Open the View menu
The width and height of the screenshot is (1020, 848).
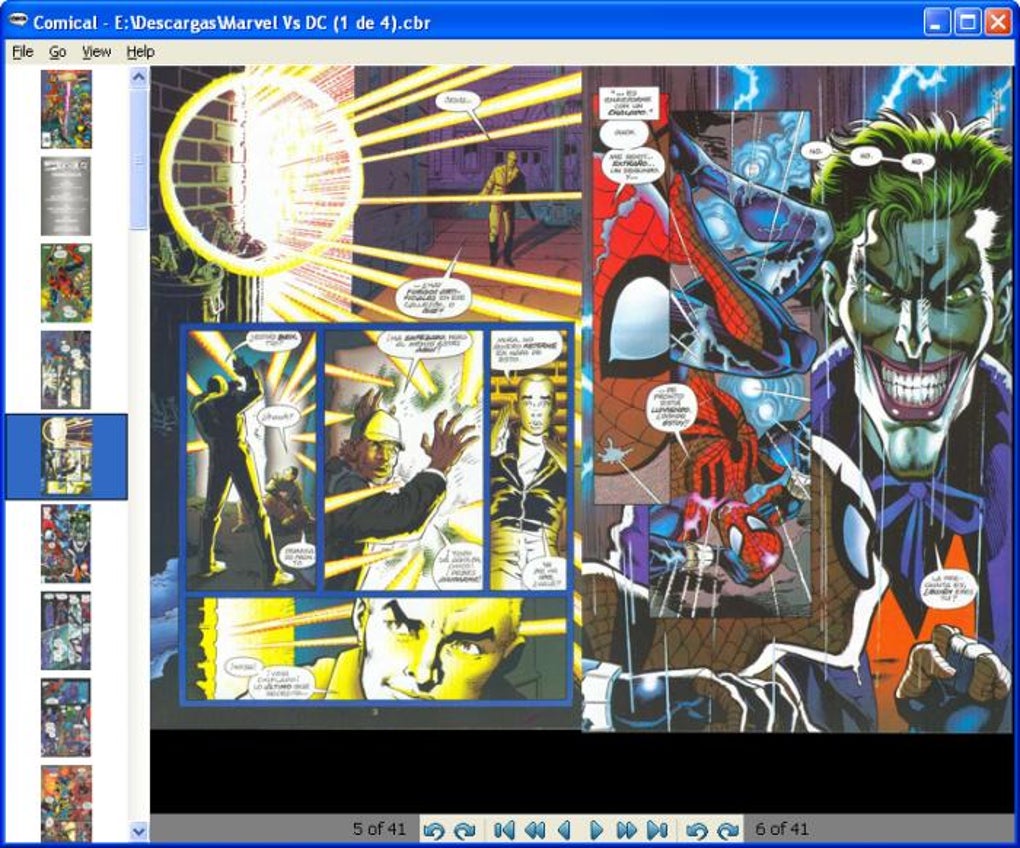[96, 51]
